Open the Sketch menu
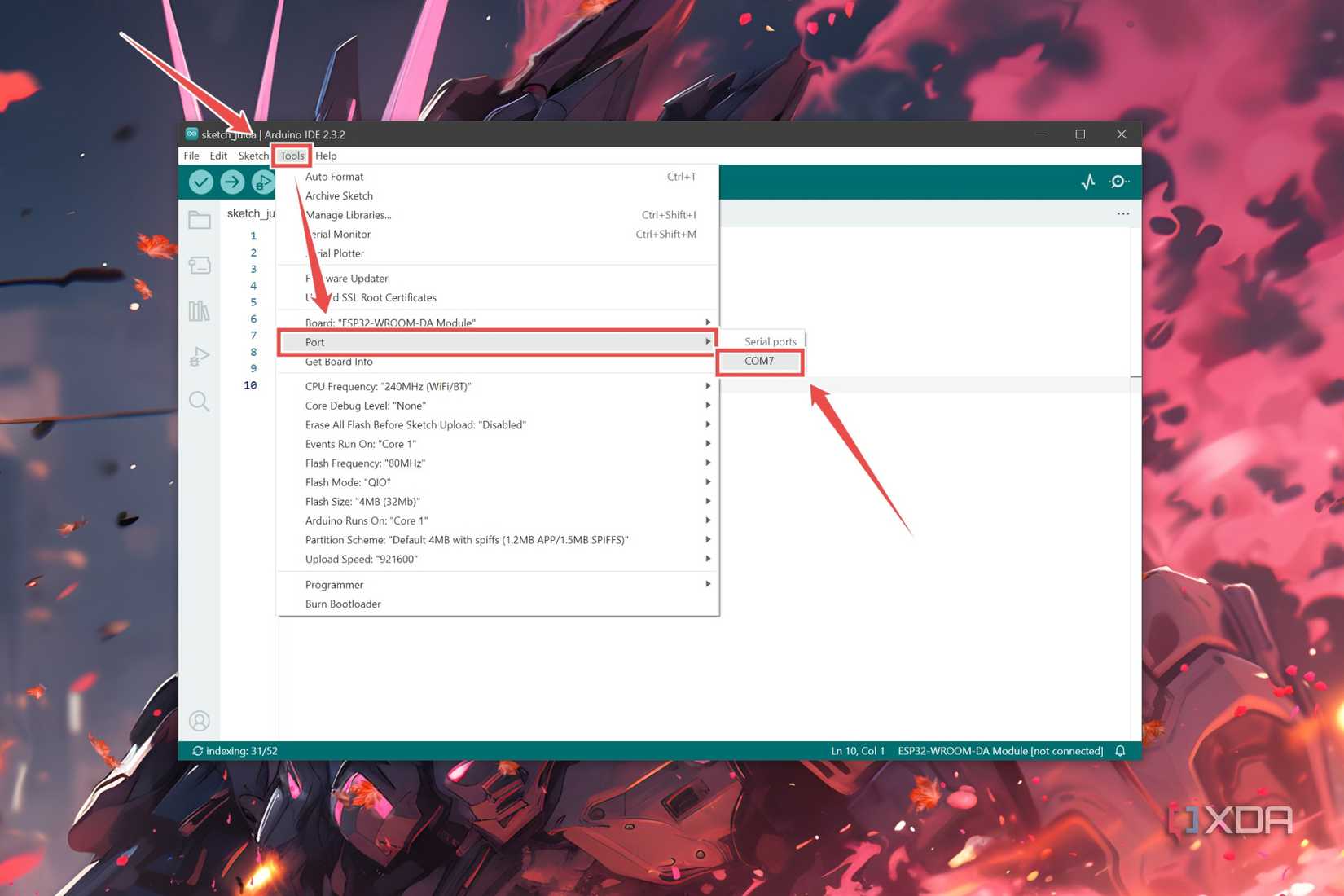1344x896 pixels. point(253,156)
